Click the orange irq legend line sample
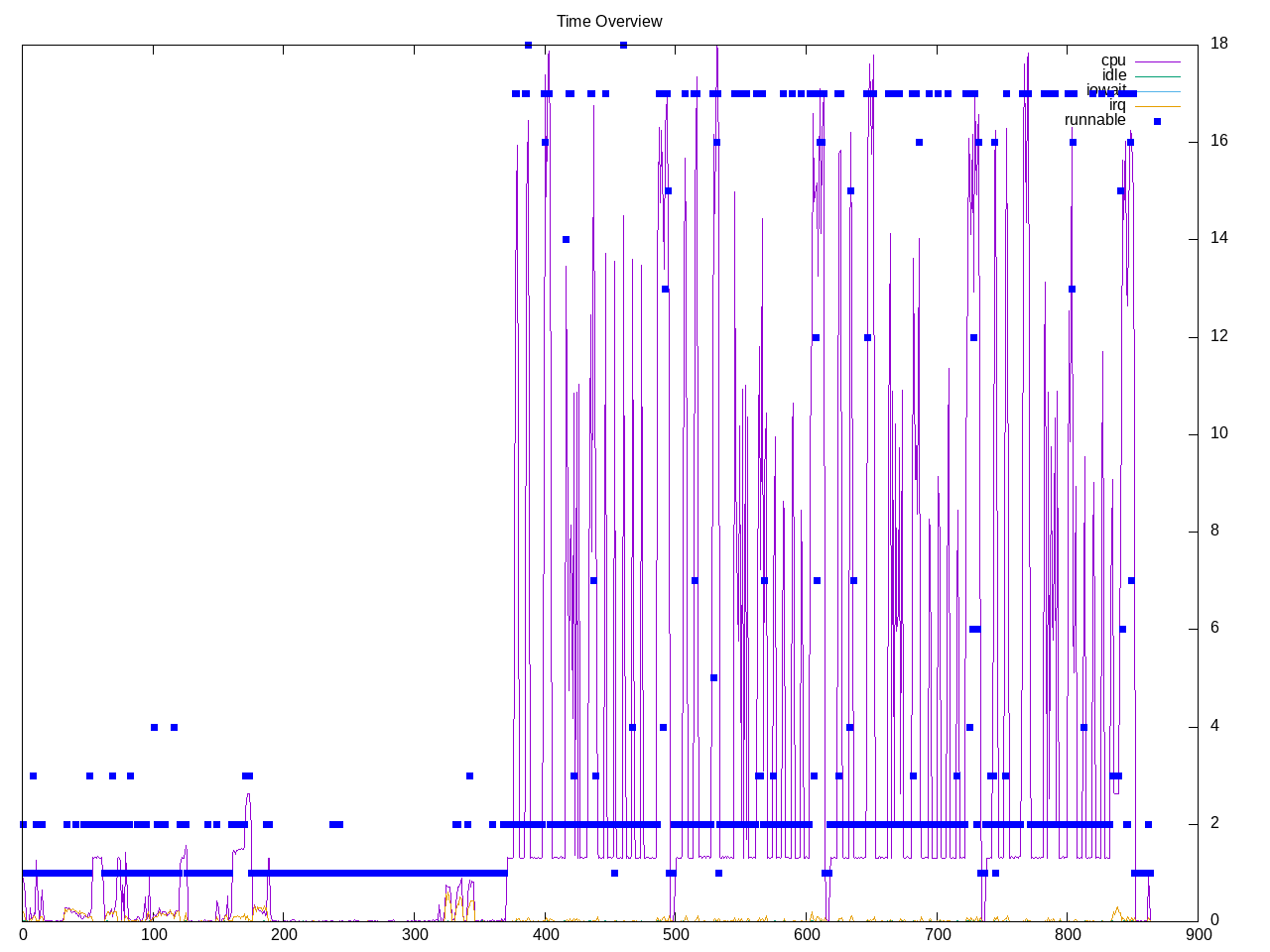 [x=1157, y=106]
